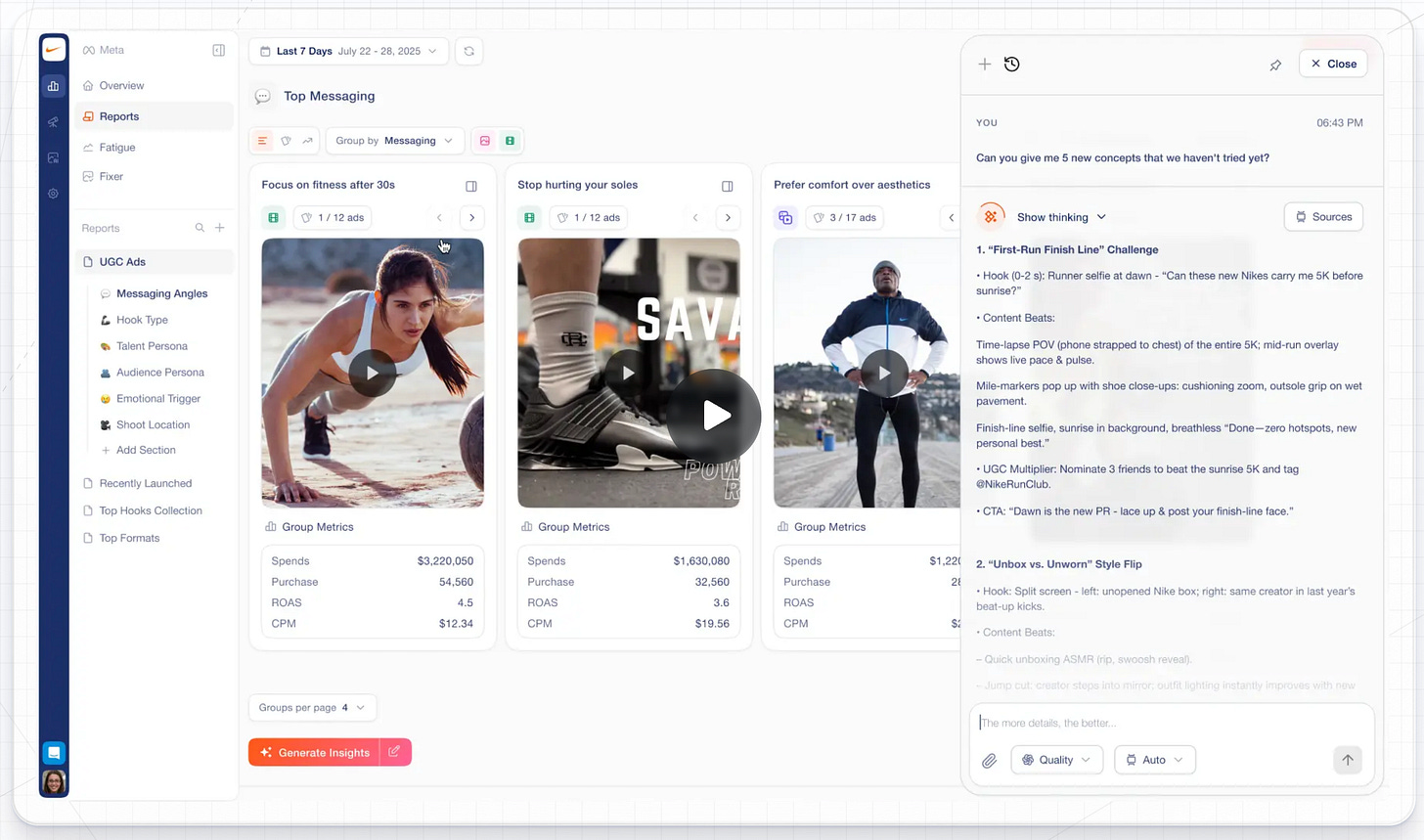Toggle the video ads filter
Viewport: 1424px width, 840px height.
[x=510, y=141]
